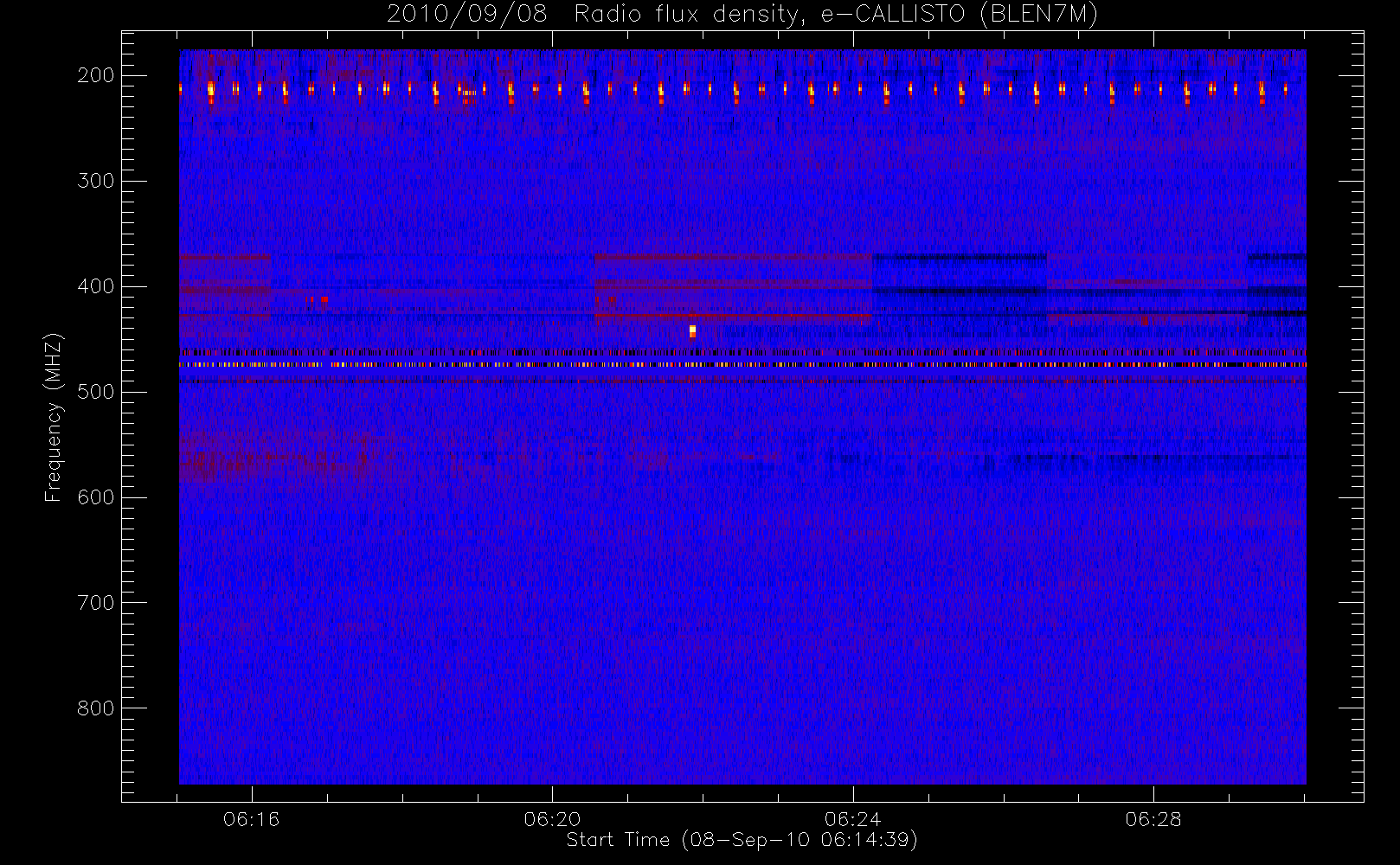1400x865 pixels.
Task: Click the 400 frequency tick label
Action: tap(96, 286)
